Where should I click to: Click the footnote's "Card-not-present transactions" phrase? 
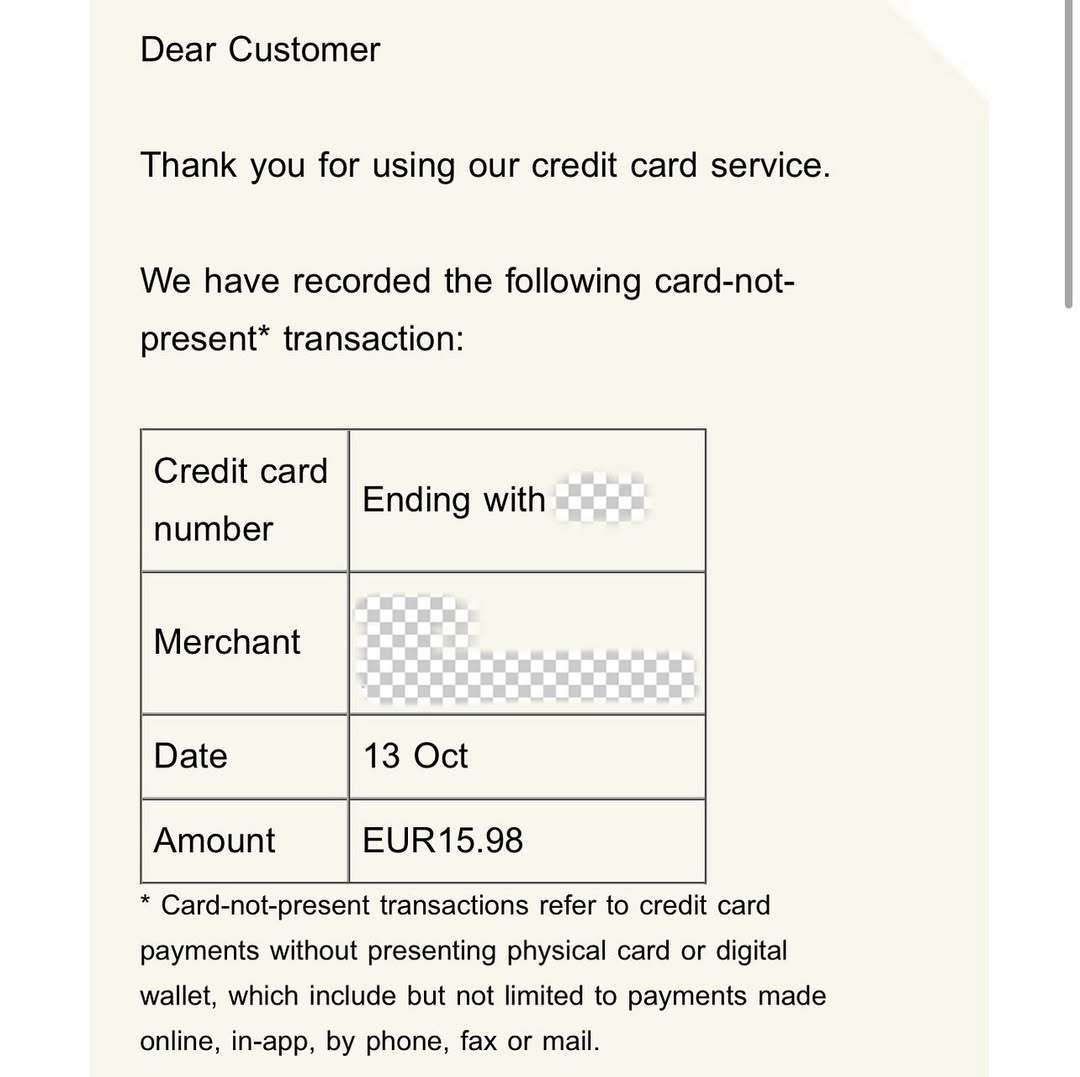345,906
